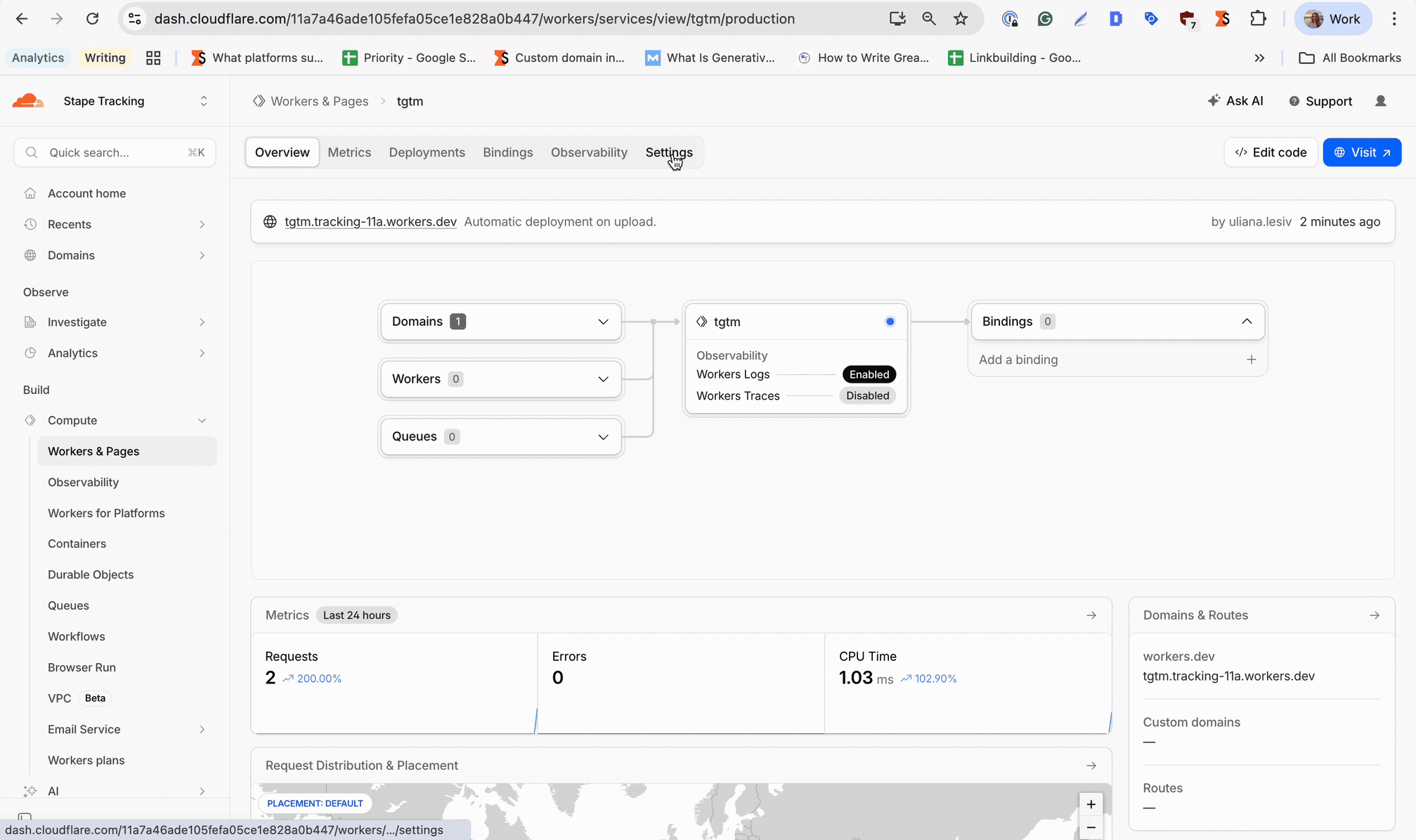Open the Support menu
Screen dimensions: 1416x840
pyautogui.click(x=1320, y=101)
